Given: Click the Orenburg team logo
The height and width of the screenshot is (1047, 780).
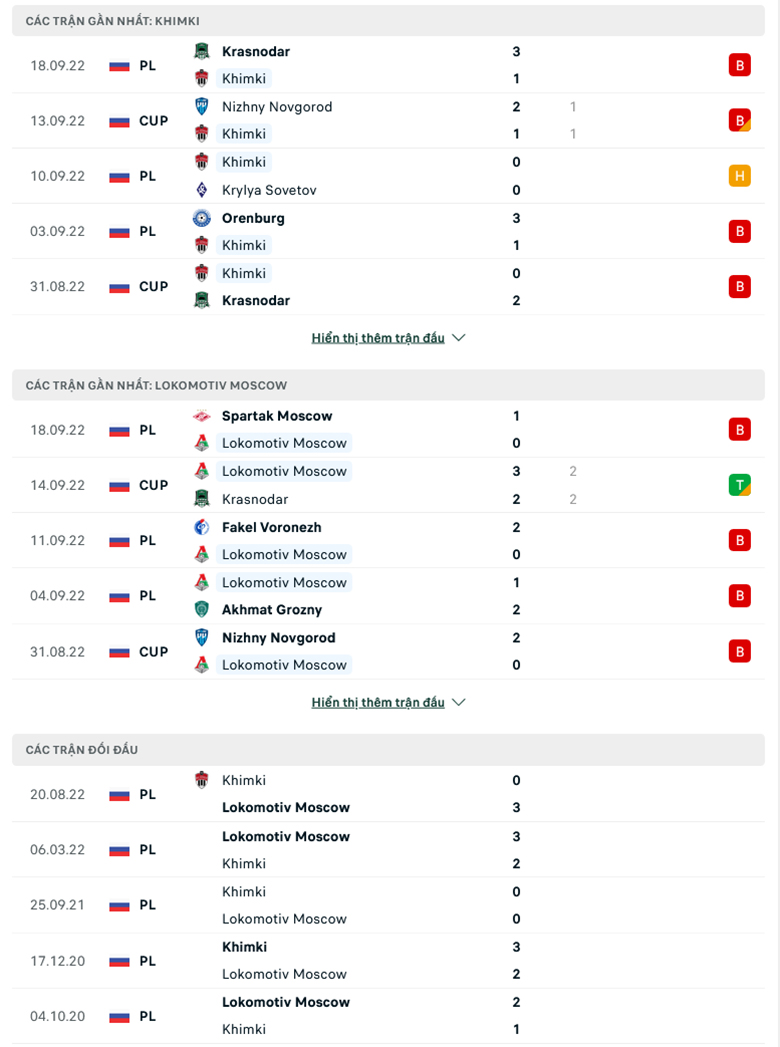Looking at the screenshot, I should coord(202,218).
